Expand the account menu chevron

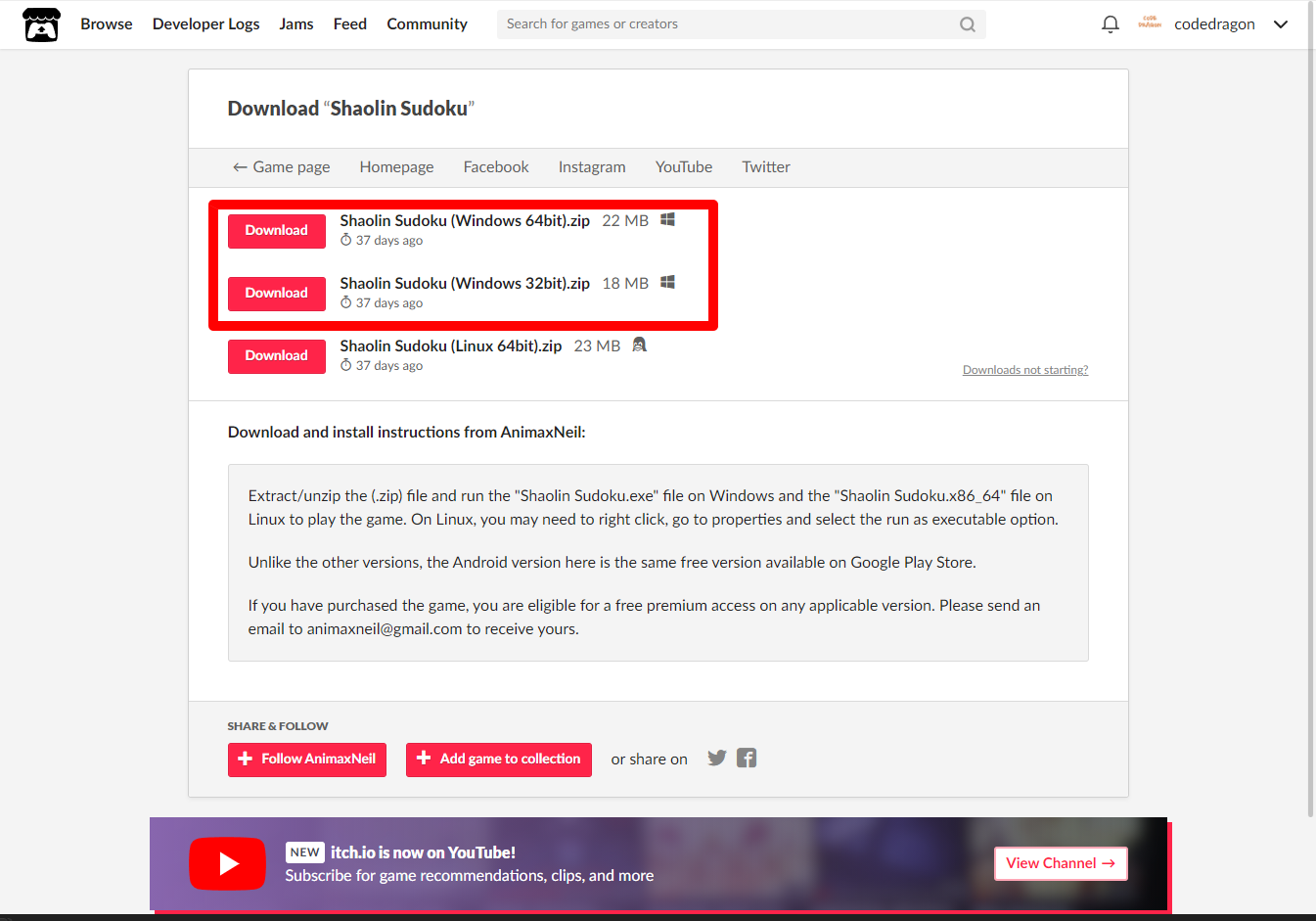click(1280, 24)
